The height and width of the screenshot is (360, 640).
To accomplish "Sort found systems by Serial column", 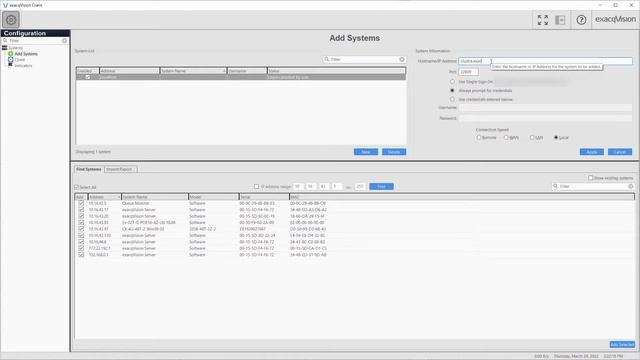I will (264, 197).
